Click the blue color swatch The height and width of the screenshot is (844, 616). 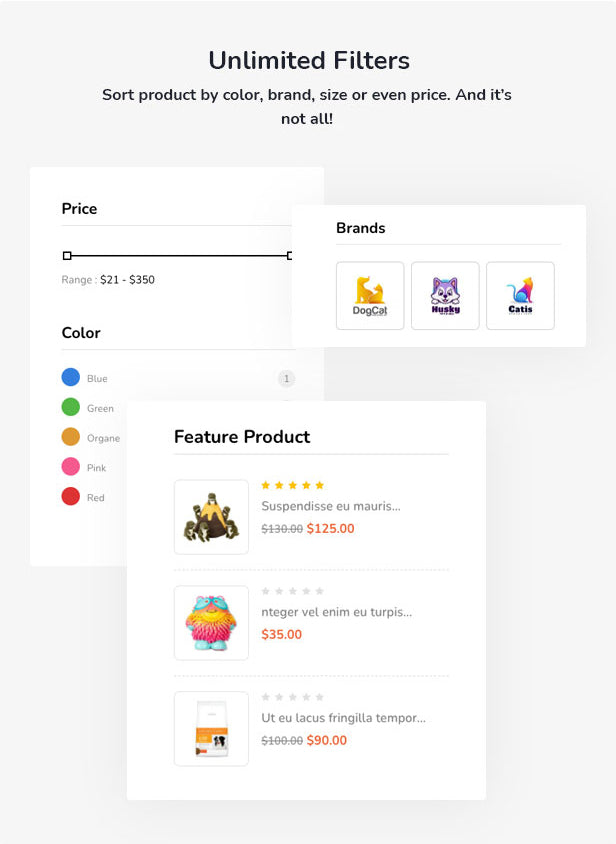coord(71,377)
